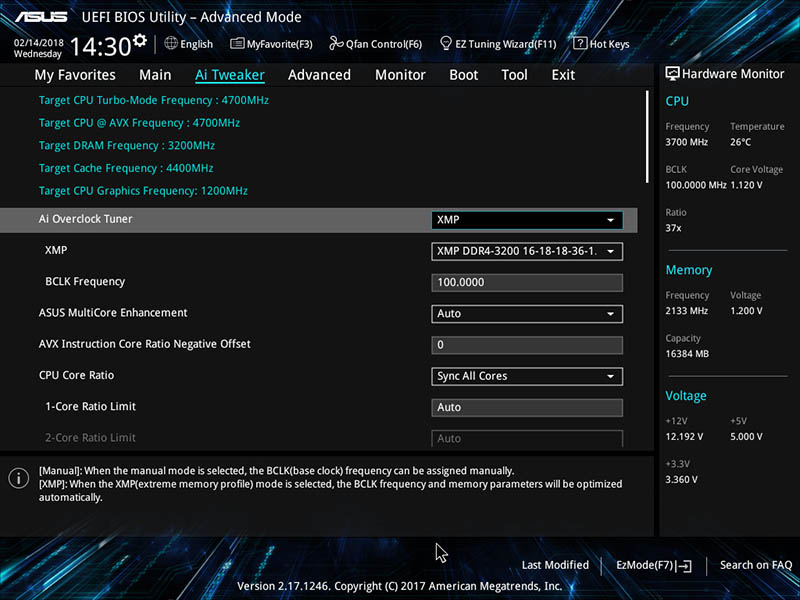Click the settings list vertical scrollbar
This screenshot has height=600, width=800.
pos(648,135)
